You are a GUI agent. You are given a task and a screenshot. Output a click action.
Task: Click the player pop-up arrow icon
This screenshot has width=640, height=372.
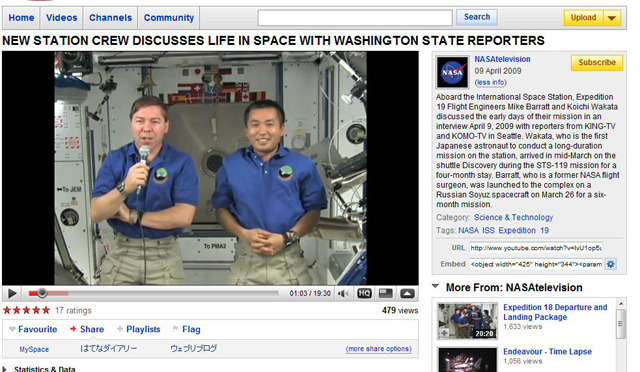click(407, 293)
